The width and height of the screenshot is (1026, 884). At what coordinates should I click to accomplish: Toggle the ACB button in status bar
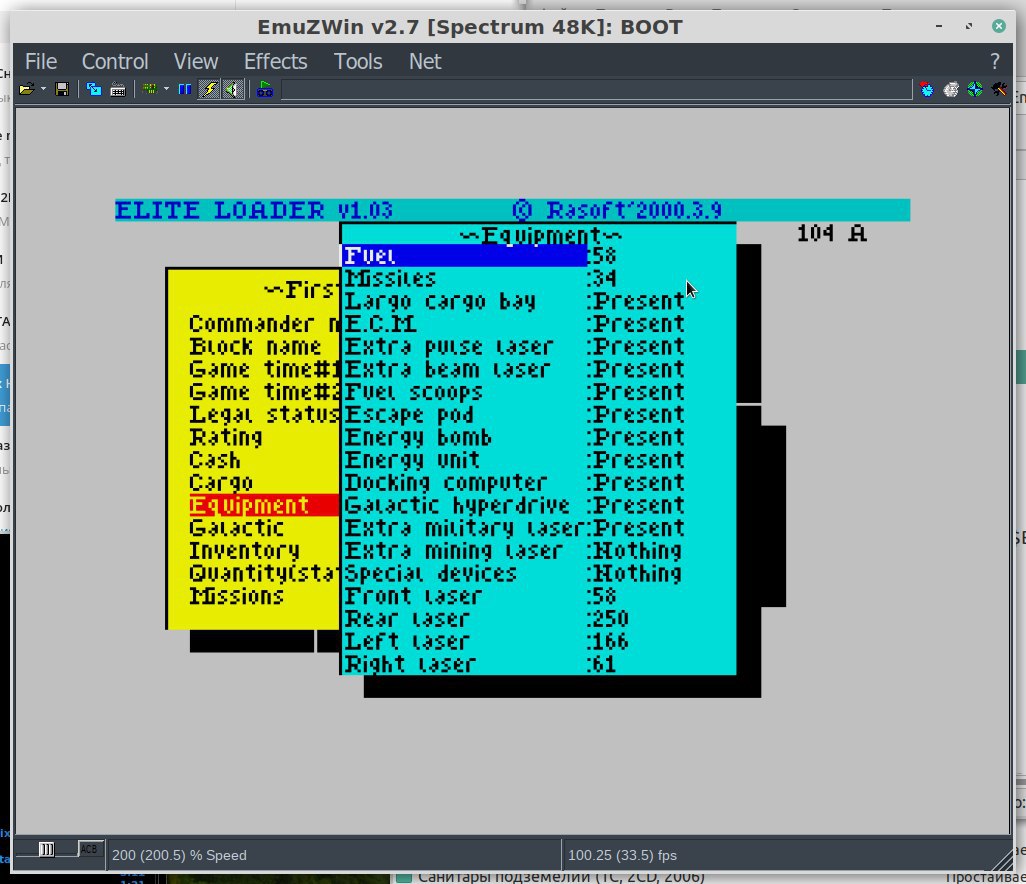90,849
